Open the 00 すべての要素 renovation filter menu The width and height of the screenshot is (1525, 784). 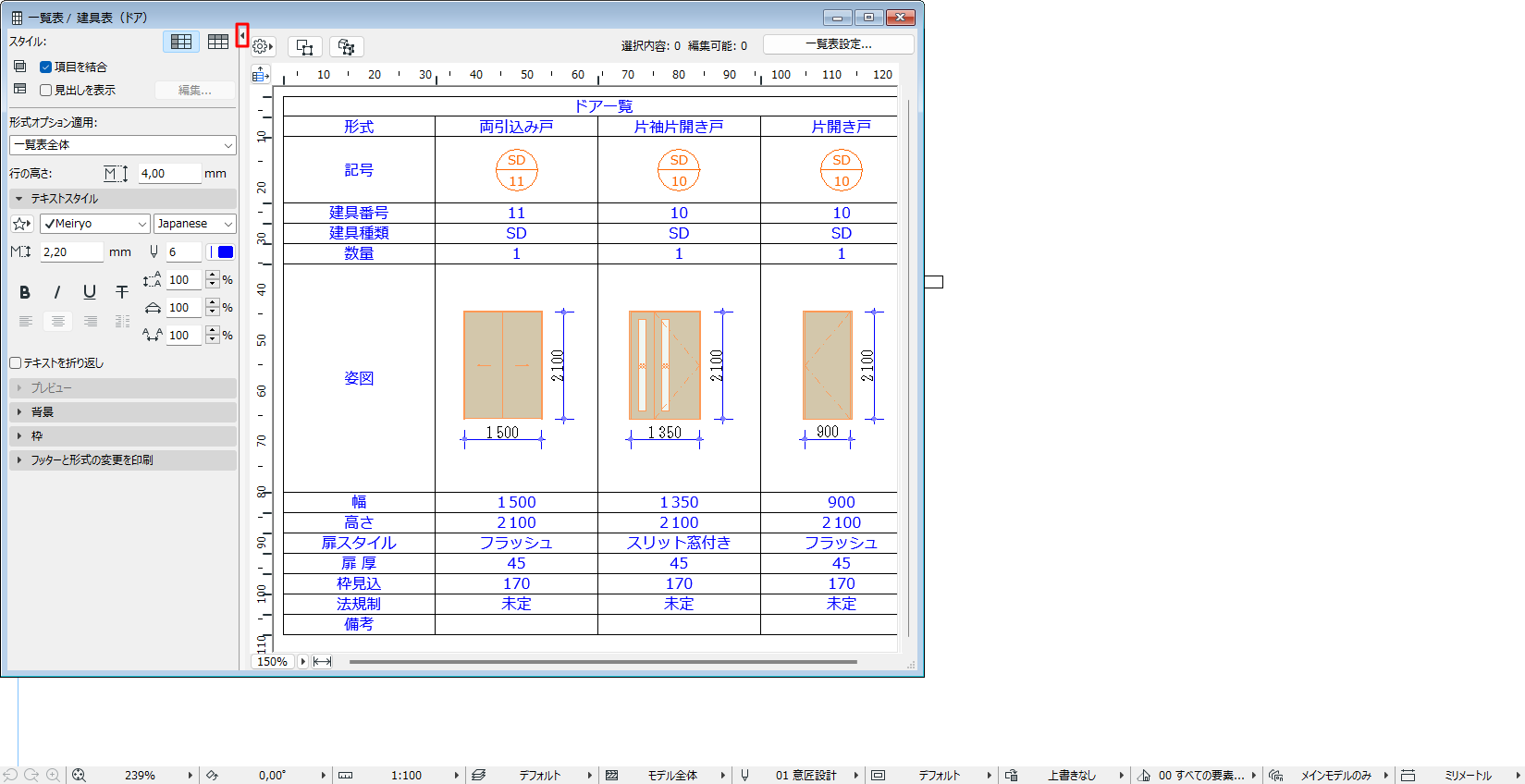point(1253,775)
